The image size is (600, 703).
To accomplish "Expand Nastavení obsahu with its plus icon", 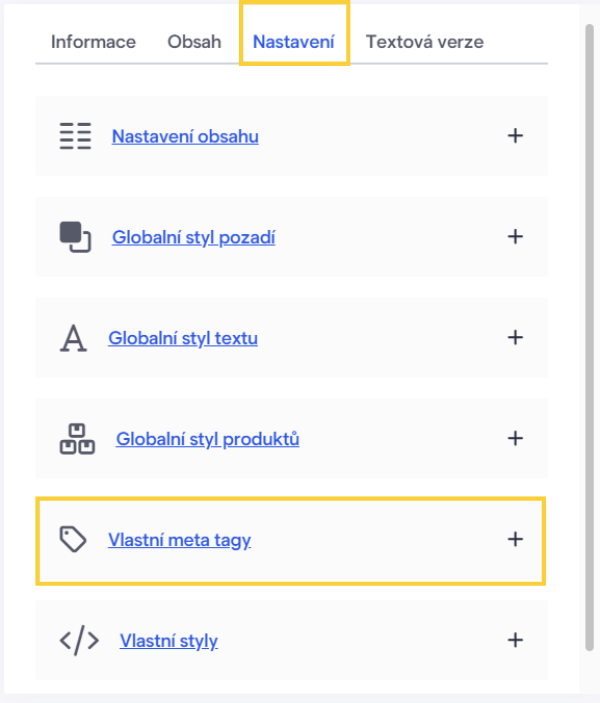I will coord(515,136).
